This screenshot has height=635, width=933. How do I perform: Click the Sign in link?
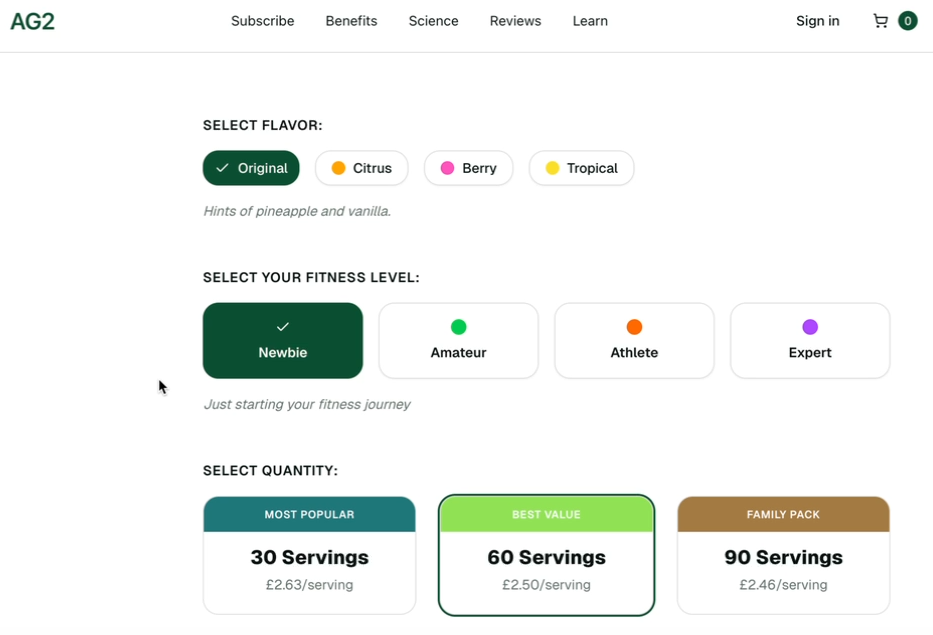pos(817,21)
